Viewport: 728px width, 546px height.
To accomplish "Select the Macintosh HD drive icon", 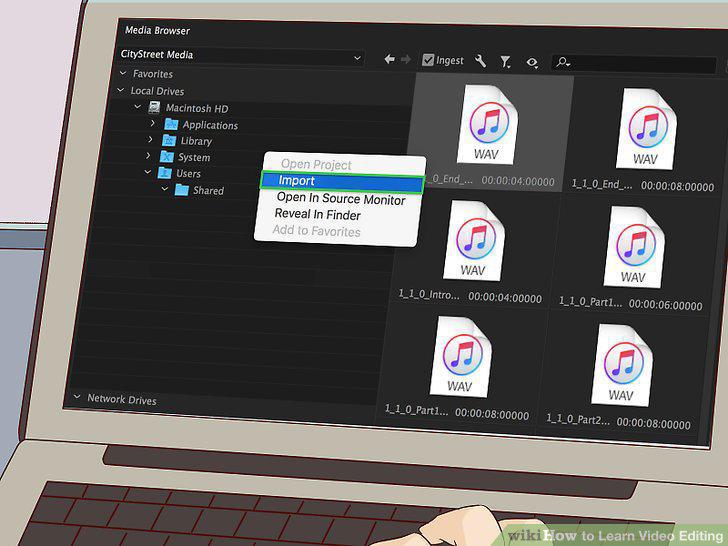I will (154, 107).
